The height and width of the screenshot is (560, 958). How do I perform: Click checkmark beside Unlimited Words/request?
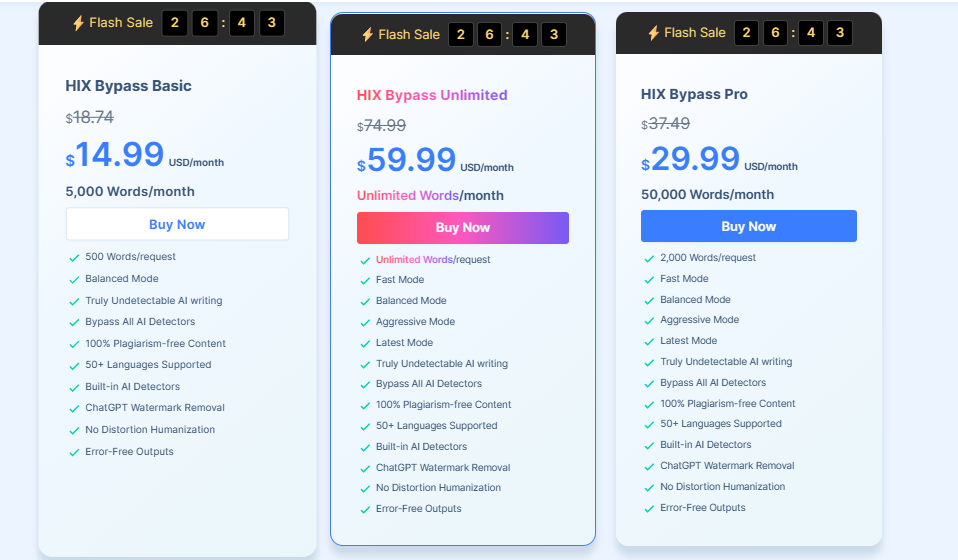tap(365, 260)
